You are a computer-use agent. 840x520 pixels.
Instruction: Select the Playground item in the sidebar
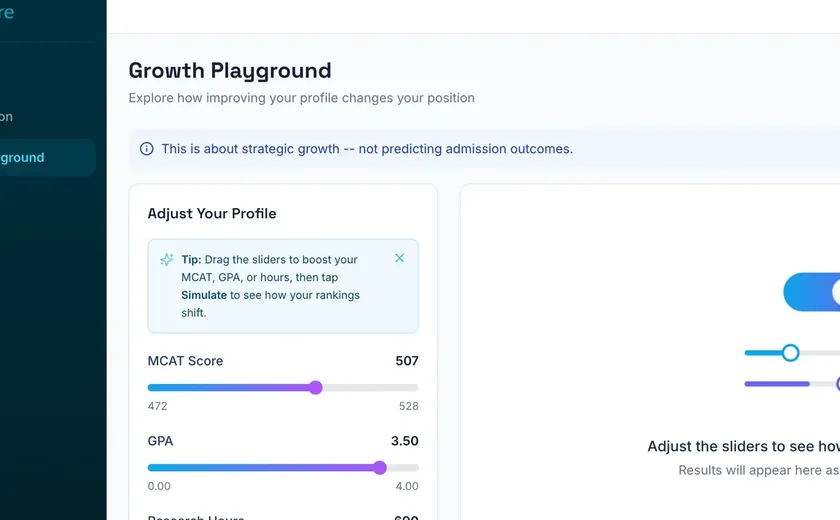pos(48,157)
